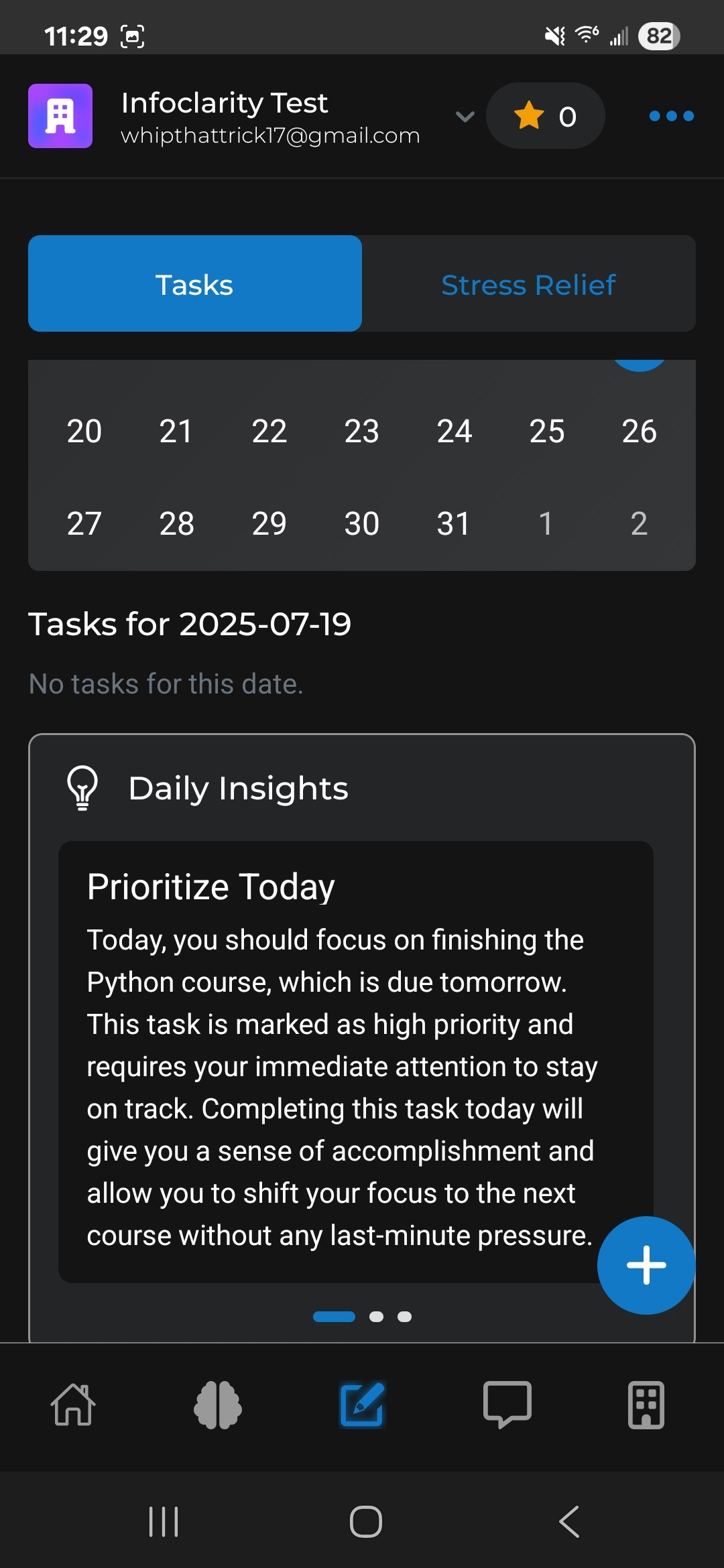Open the building organization tab
Viewport: 724px width, 1568px height.
pos(646,1404)
